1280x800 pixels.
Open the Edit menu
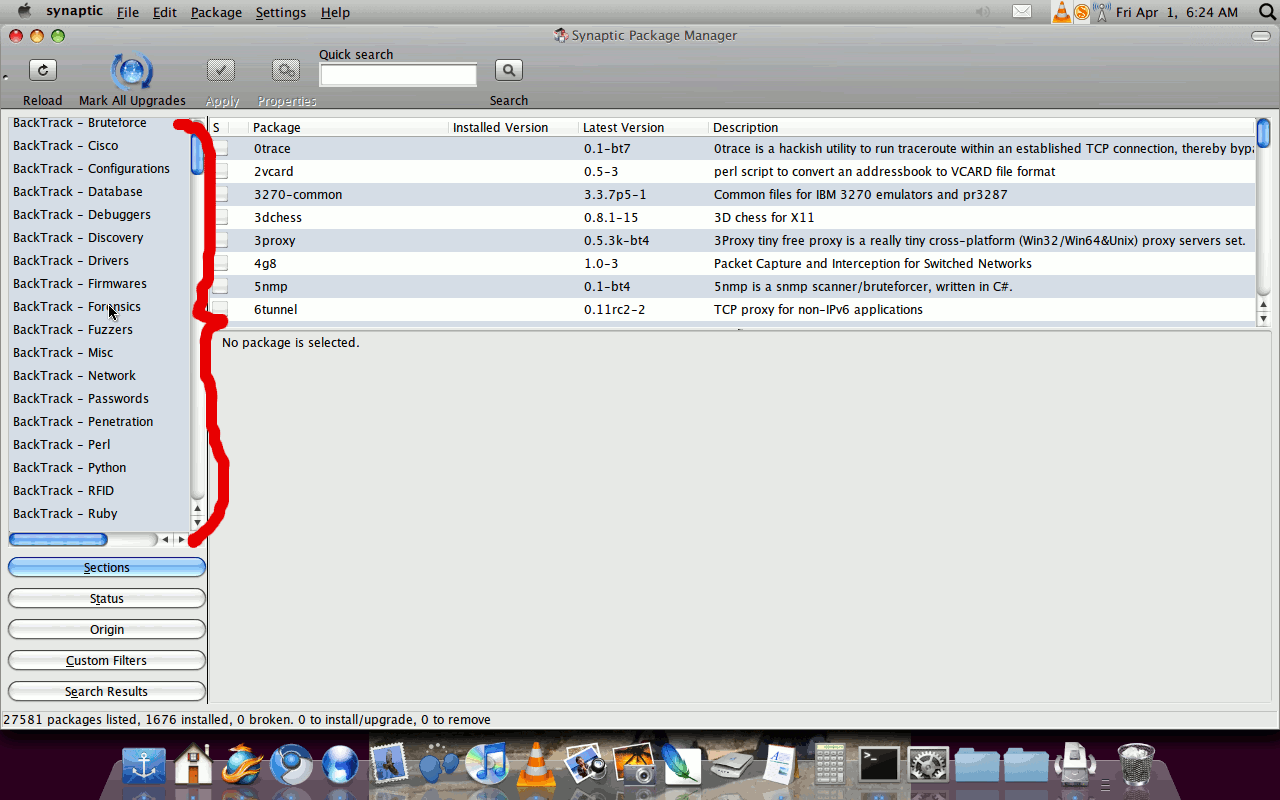(x=164, y=12)
